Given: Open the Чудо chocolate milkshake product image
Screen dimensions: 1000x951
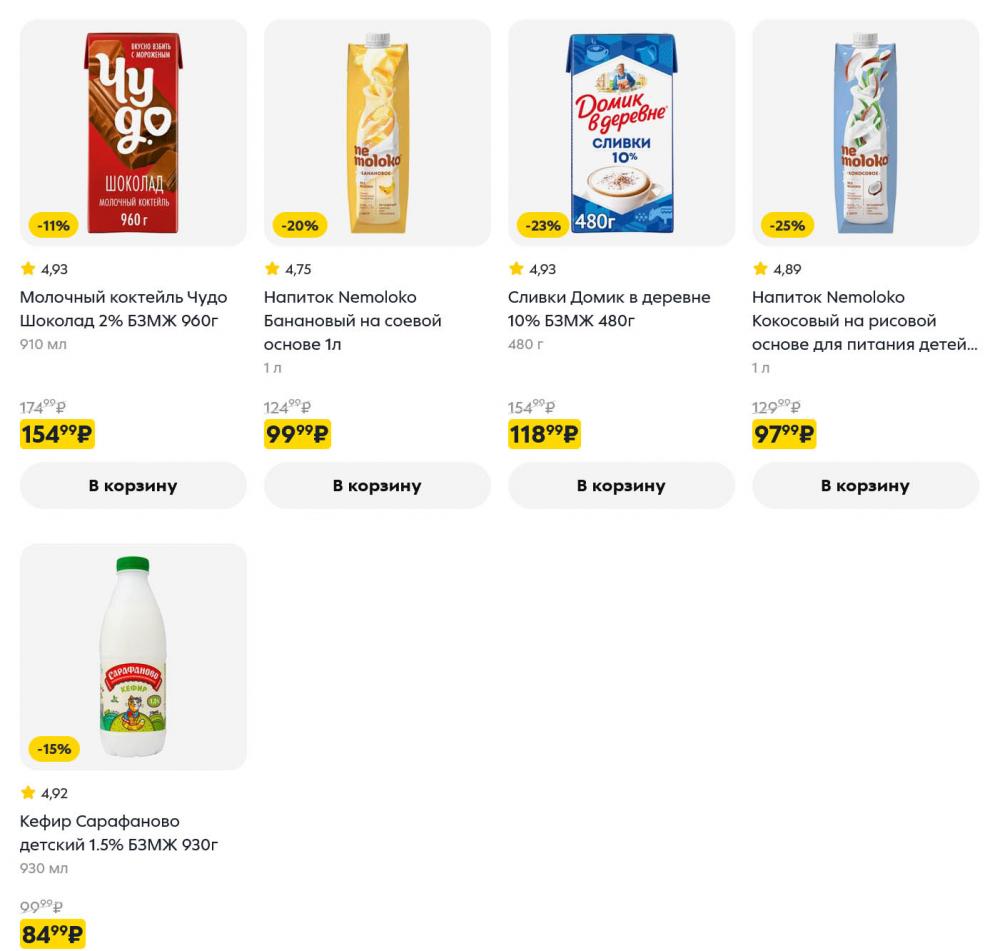Looking at the screenshot, I should coord(133,132).
